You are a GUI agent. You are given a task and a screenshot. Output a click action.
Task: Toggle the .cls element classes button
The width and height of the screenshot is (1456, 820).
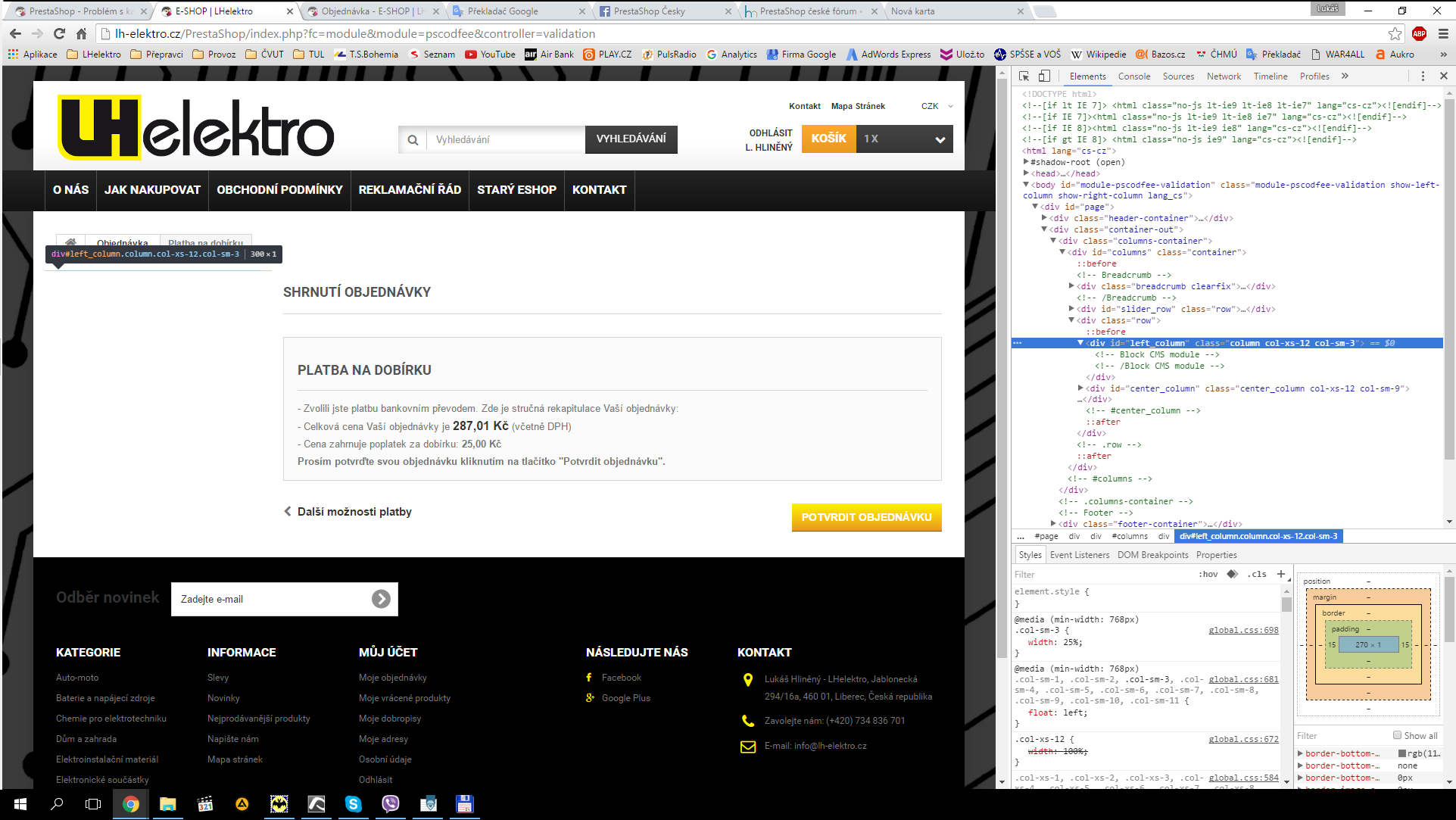pos(1257,574)
